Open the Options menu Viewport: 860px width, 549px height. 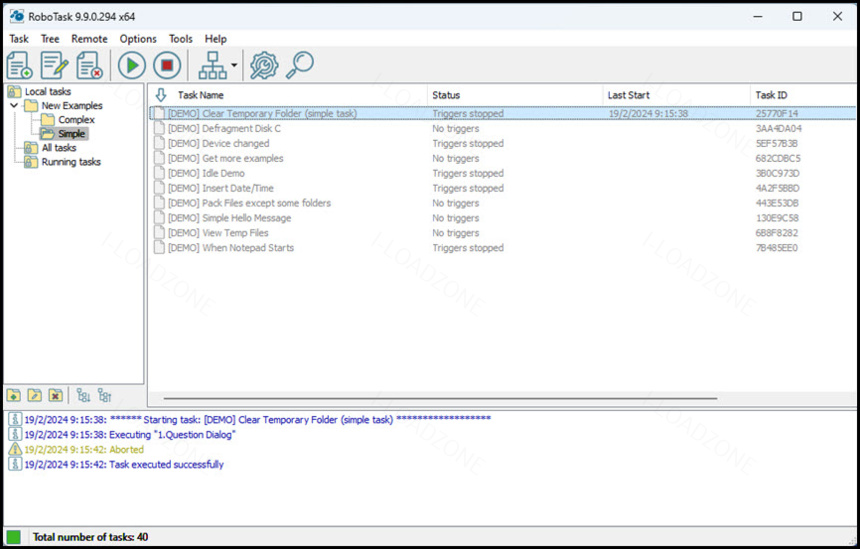coord(138,39)
